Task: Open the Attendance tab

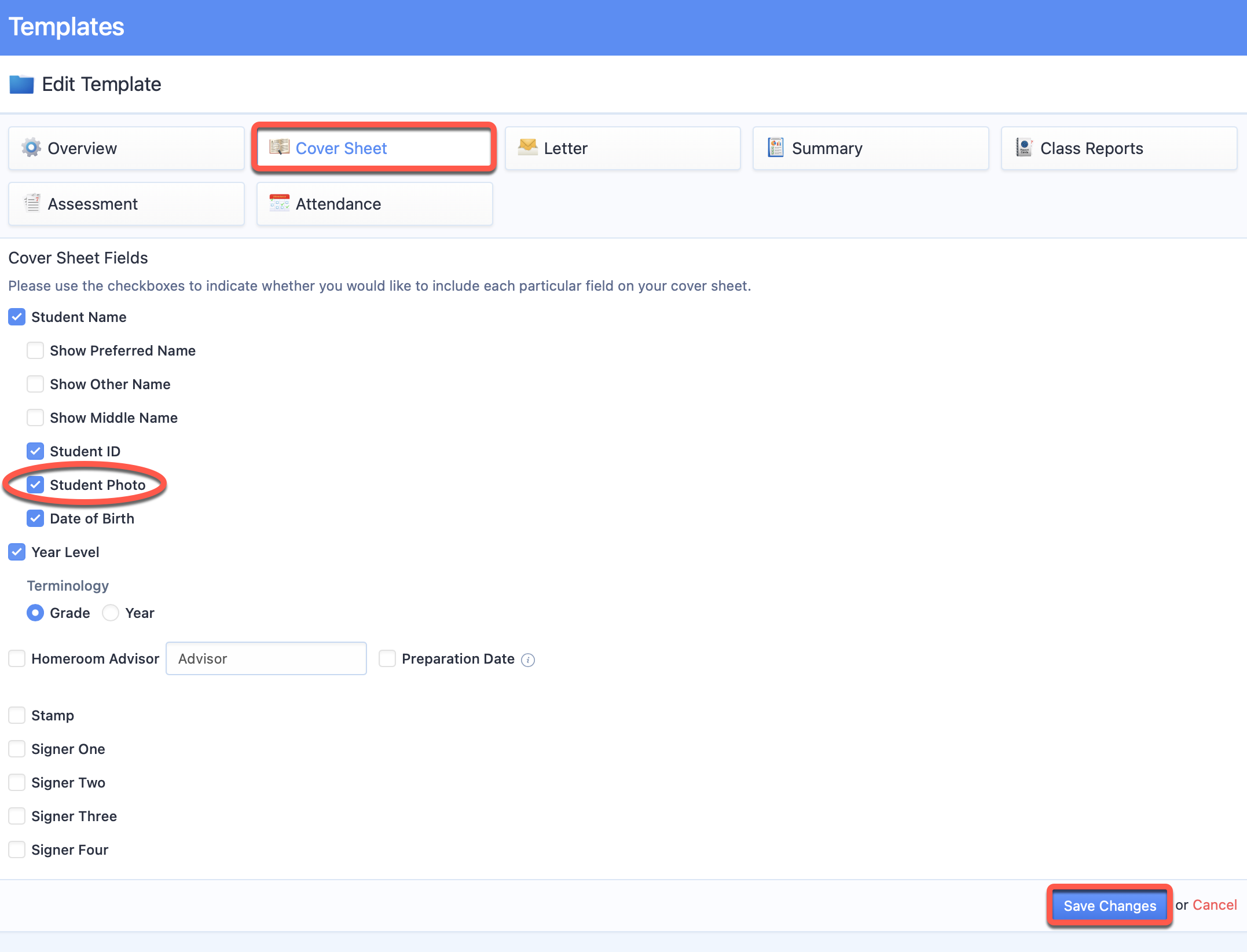Action: pyautogui.click(x=375, y=204)
